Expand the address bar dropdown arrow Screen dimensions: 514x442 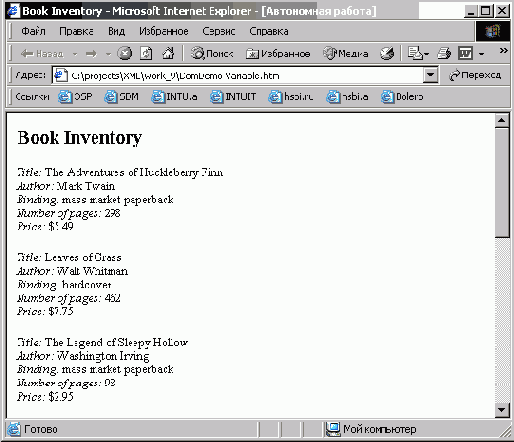(x=430, y=75)
